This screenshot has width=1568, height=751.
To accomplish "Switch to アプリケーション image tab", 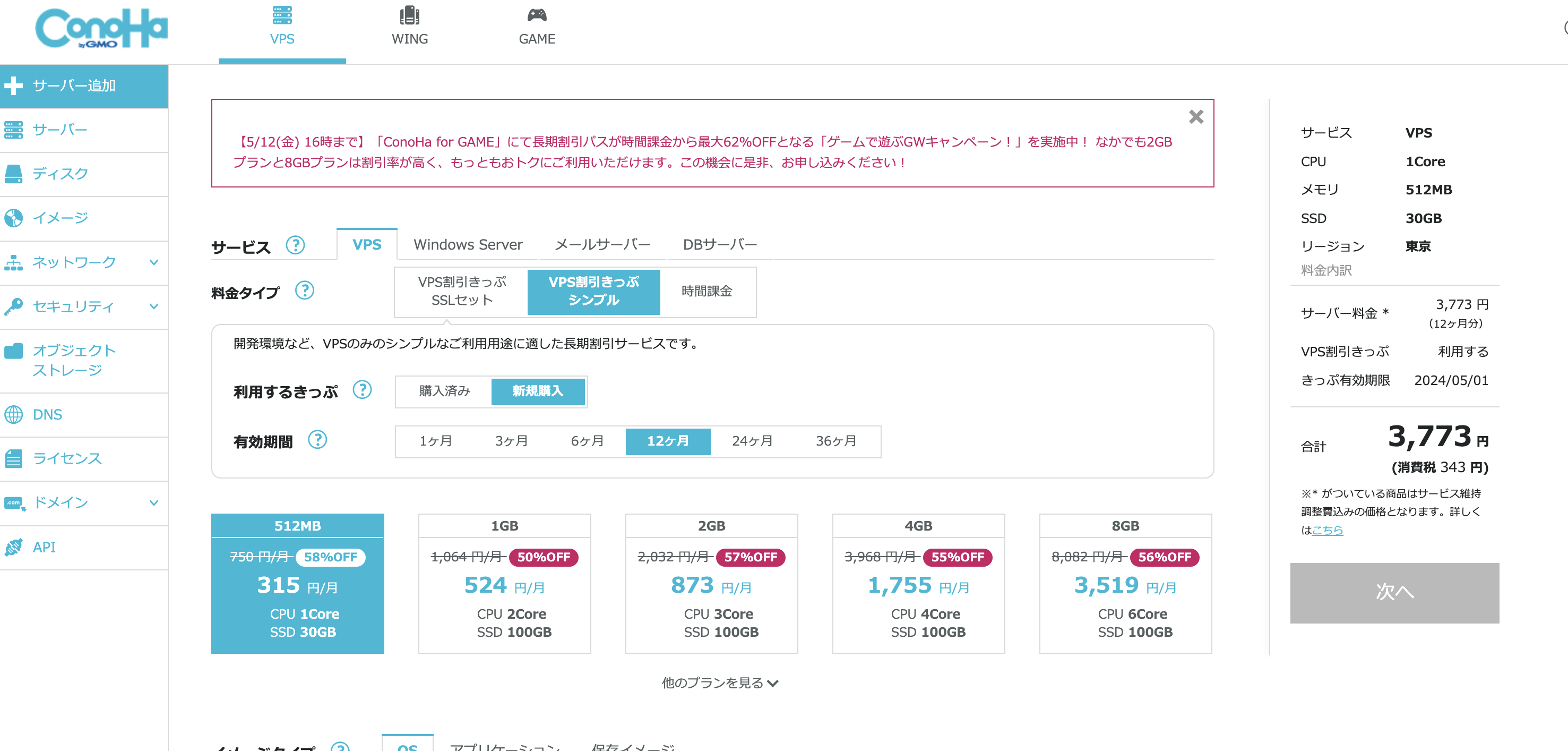I will pos(505,747).
